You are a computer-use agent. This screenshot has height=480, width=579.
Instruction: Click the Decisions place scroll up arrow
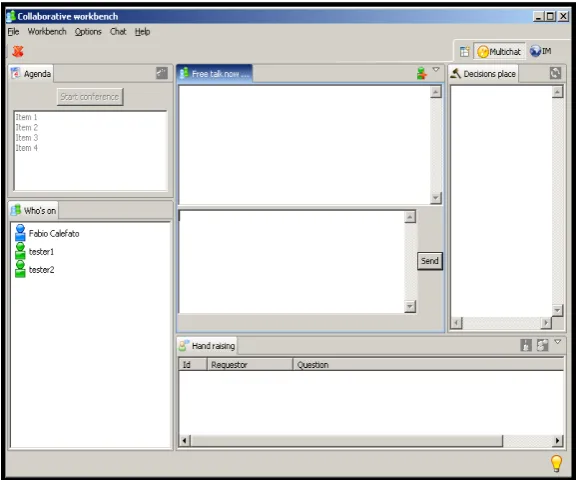pyautogui.click(x=557, y=92)
